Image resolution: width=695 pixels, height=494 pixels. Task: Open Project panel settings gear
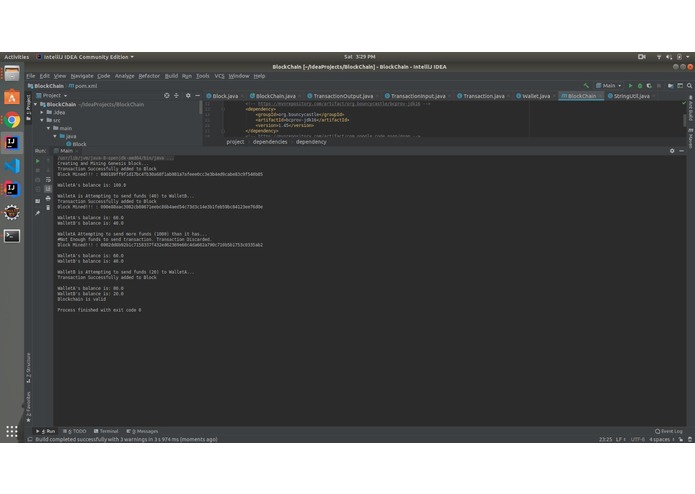pos(188,95)
